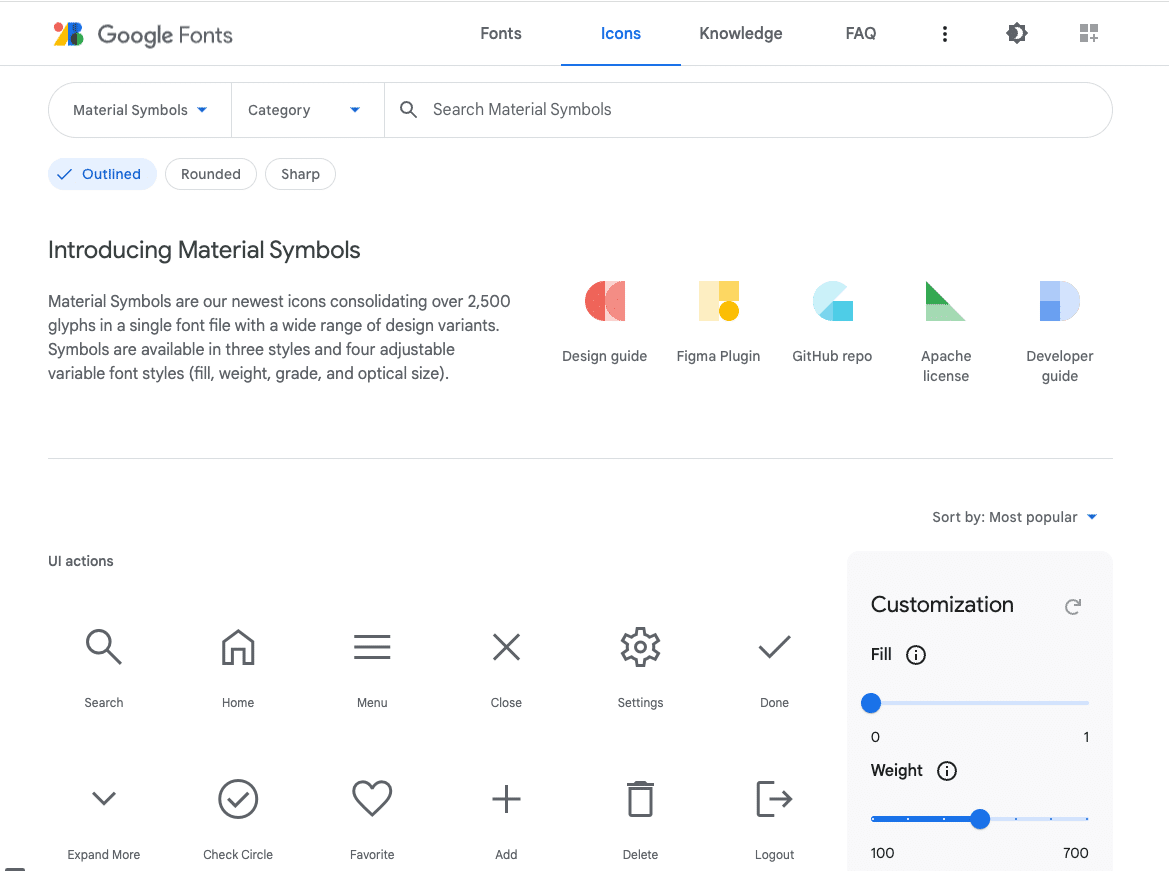Select the Done checkmark symbol

tap(775, 647)
